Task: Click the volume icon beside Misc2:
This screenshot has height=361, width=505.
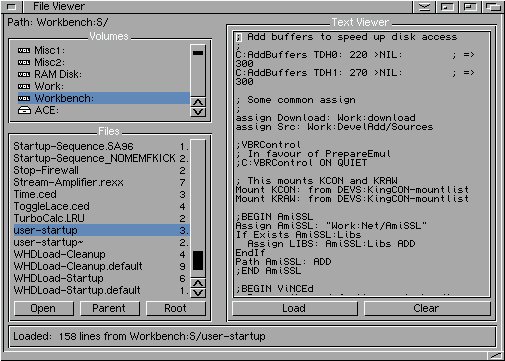Action: click(24, 63)
